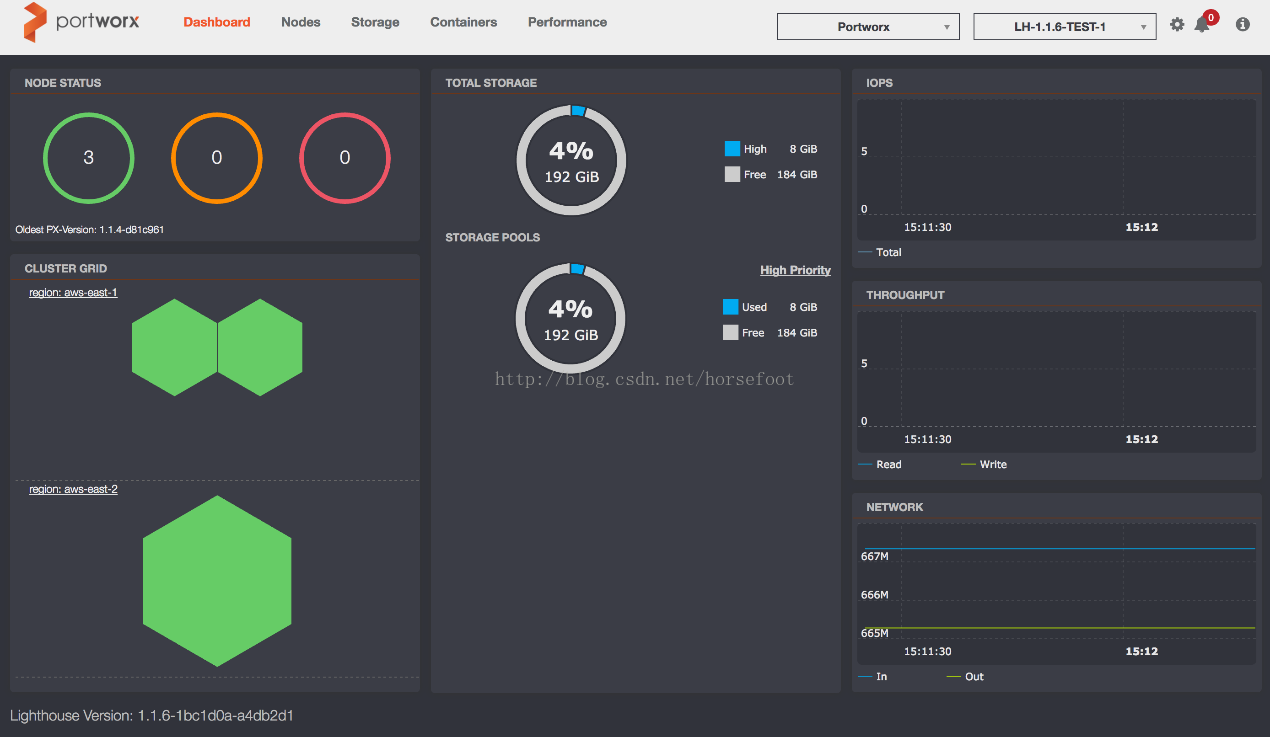The height and width of the screenshot is (737, 1270).
Task: Click the High Priority link
Action: pyautogui.click(x=795, y=270)
